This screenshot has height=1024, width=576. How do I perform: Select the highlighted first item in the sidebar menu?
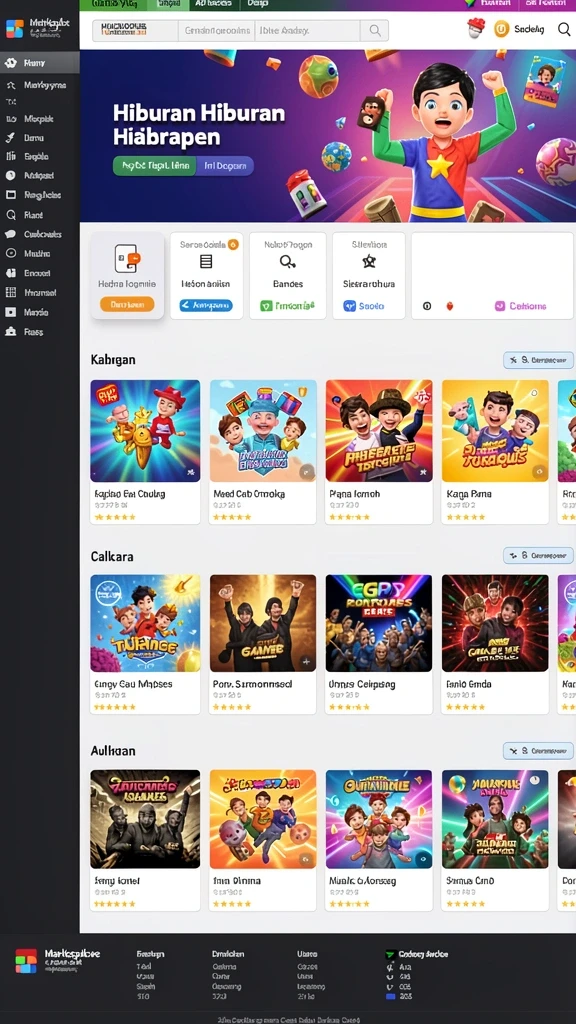pyautogui.click(x=40, y=63)
